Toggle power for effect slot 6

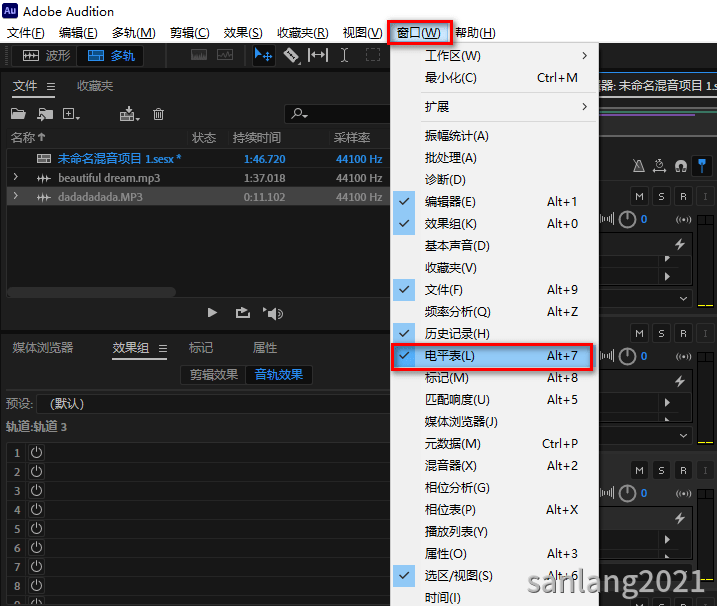click(36, 547)
